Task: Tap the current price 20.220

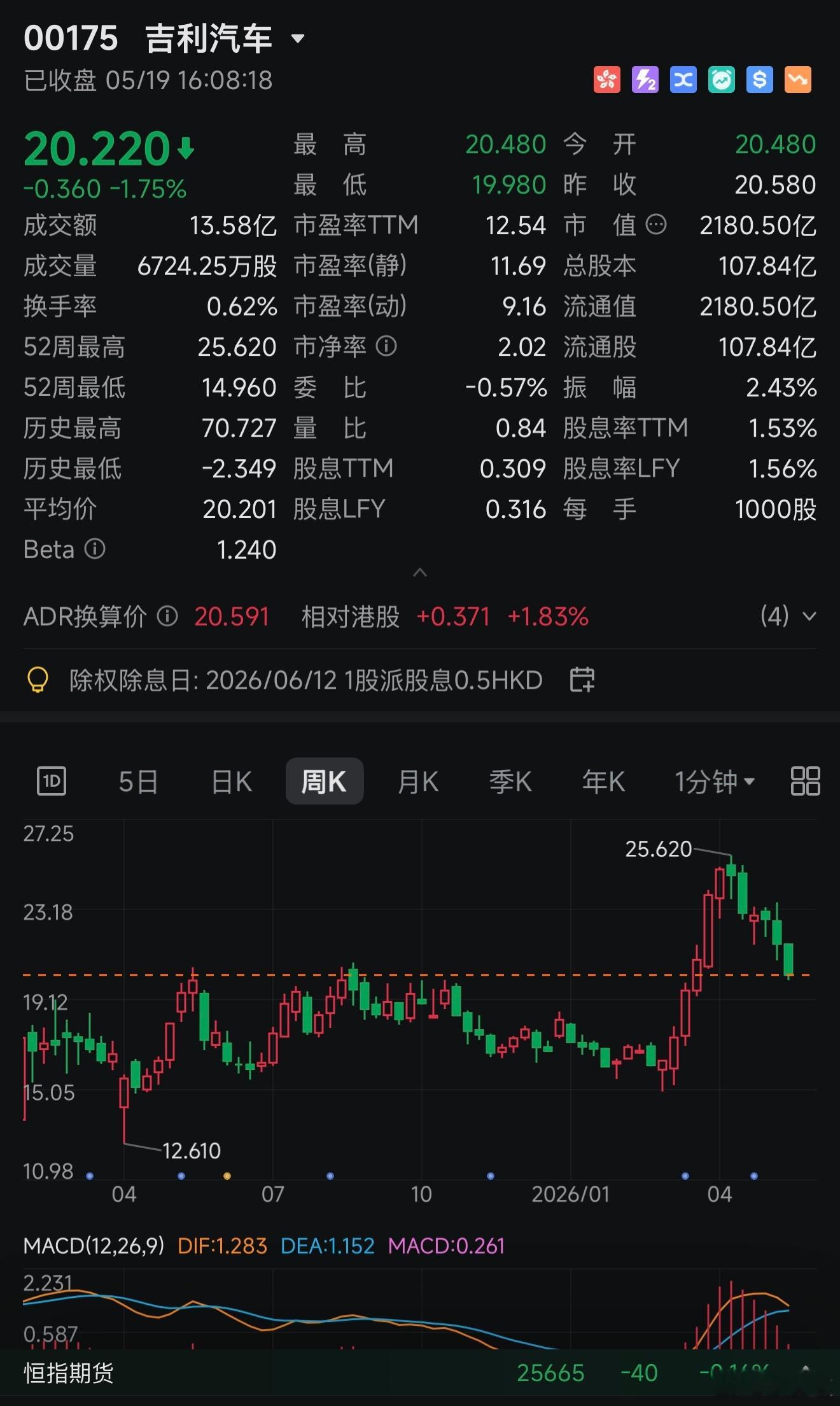Action: [x=97, y=149]
